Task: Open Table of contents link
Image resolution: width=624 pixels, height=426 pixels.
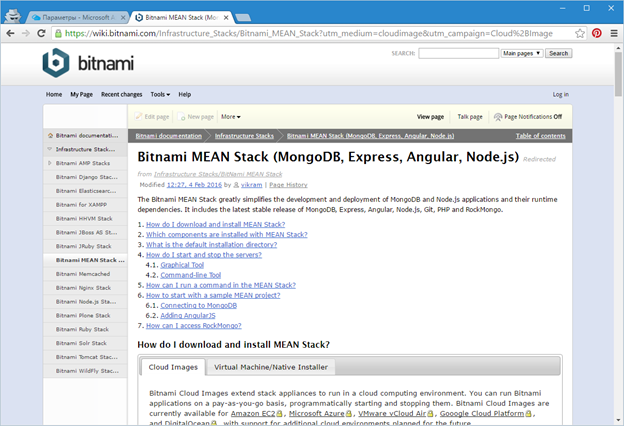Action: (x=540, y=136)
